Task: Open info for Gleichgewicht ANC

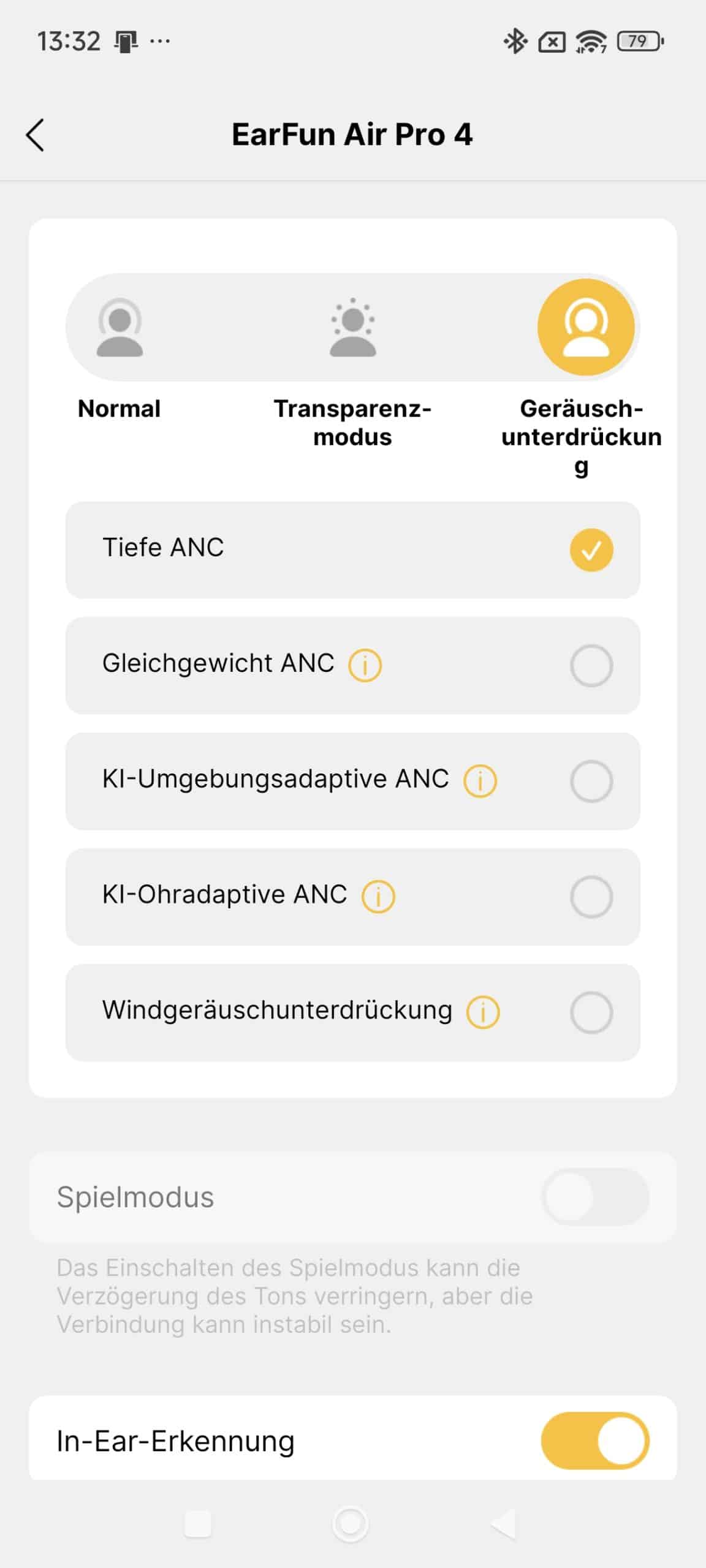Action: [365, 665]
